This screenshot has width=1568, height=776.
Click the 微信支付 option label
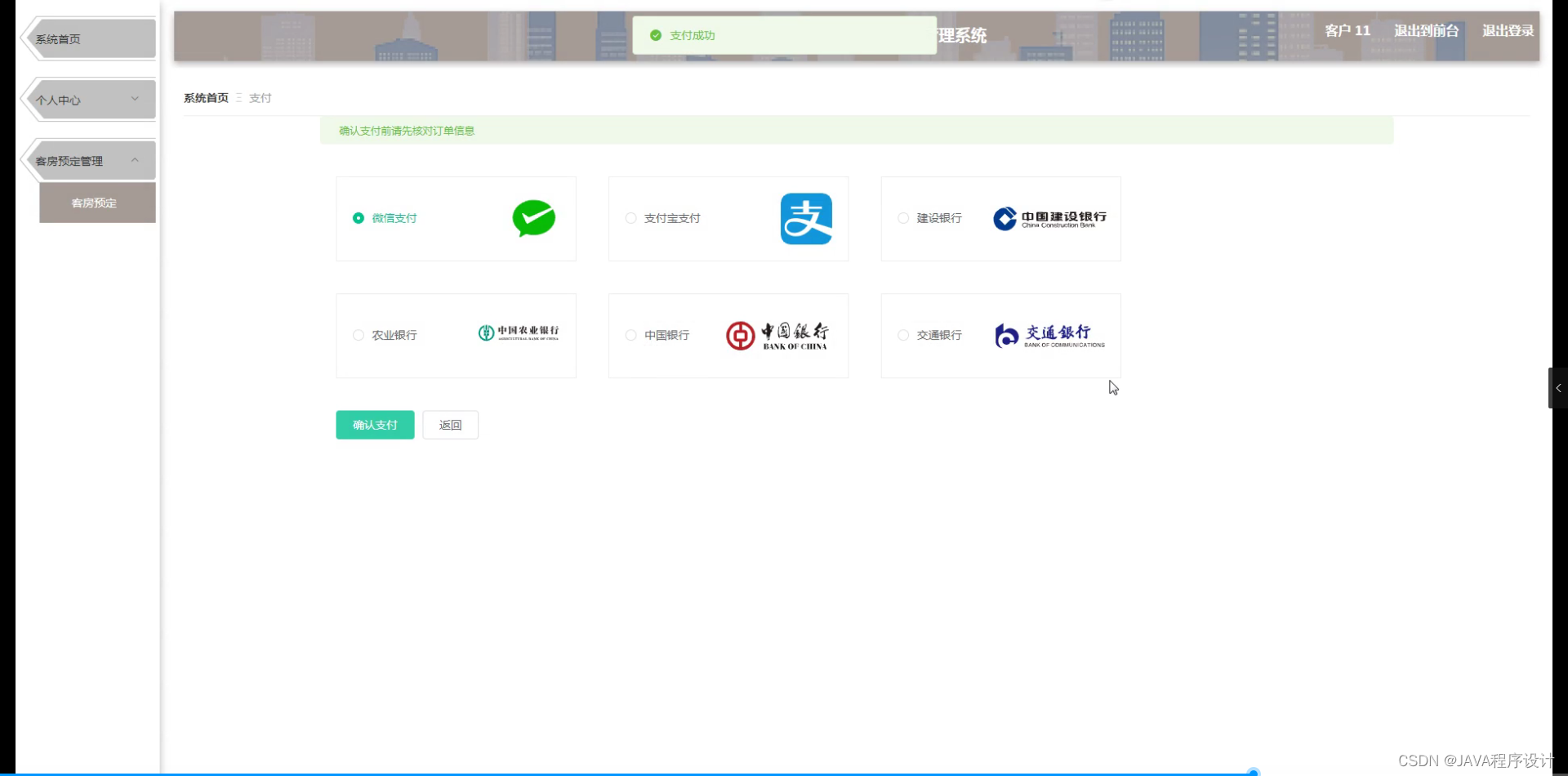[394, 218]
